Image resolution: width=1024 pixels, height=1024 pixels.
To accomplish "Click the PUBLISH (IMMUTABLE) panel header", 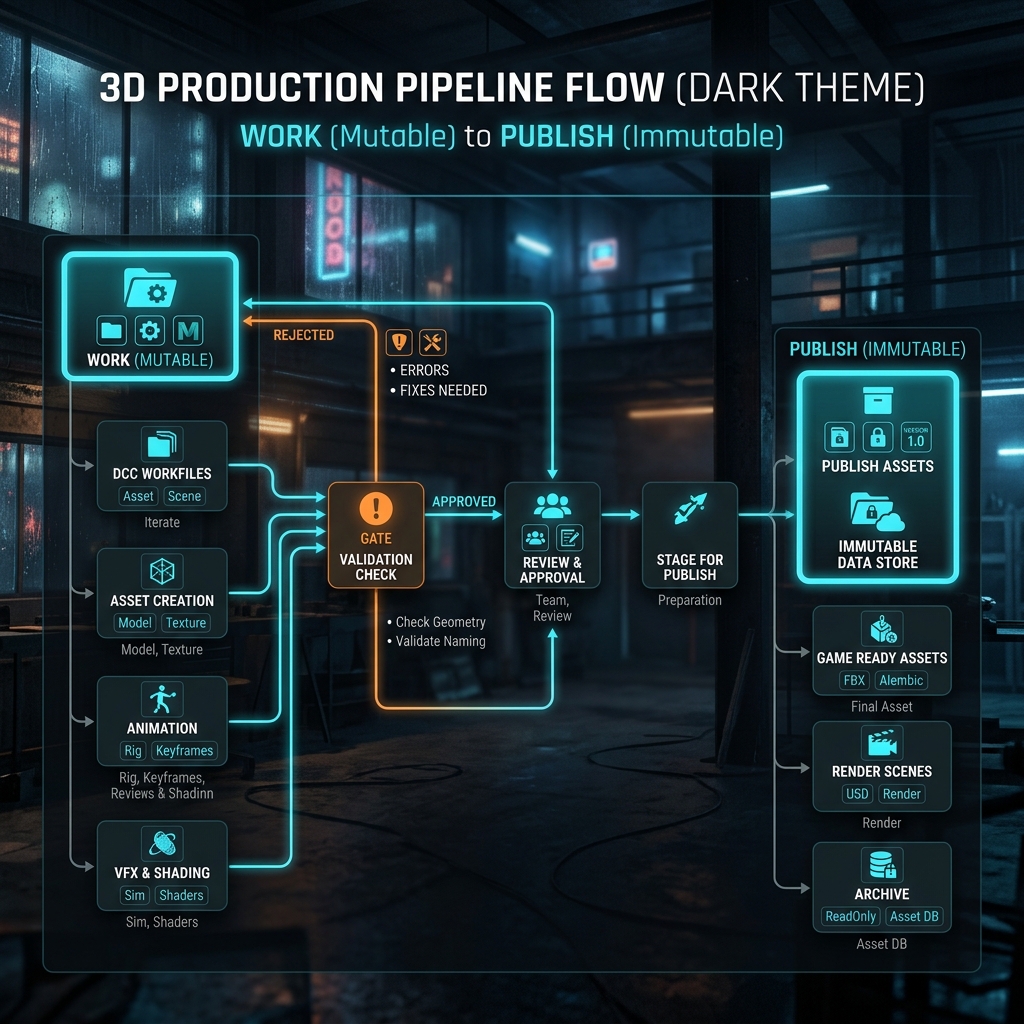I will tap(878, 349).
